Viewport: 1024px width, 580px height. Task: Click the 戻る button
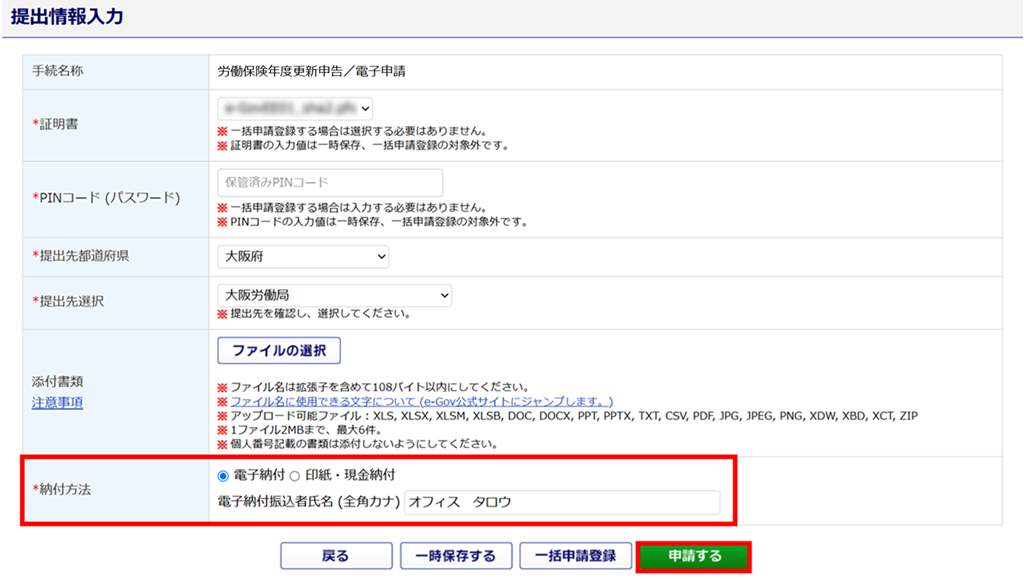click(336, 556)
